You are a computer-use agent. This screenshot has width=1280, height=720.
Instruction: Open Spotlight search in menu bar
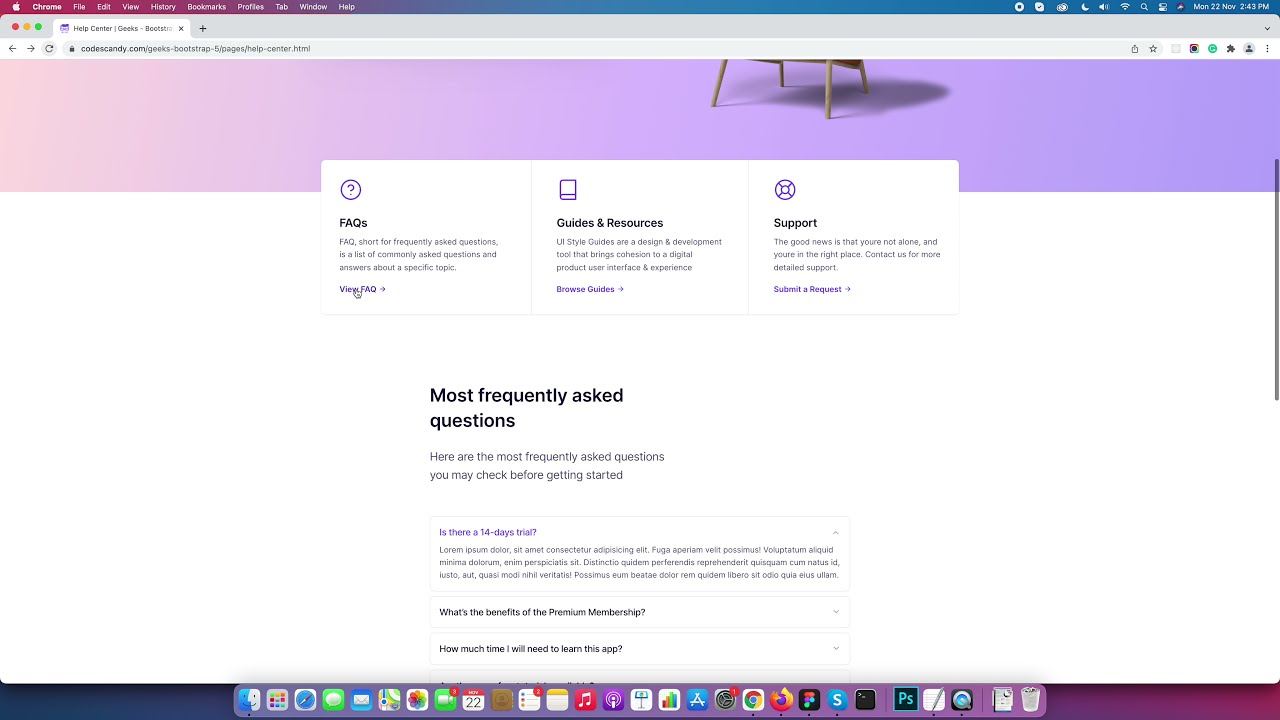point(1144,7)
